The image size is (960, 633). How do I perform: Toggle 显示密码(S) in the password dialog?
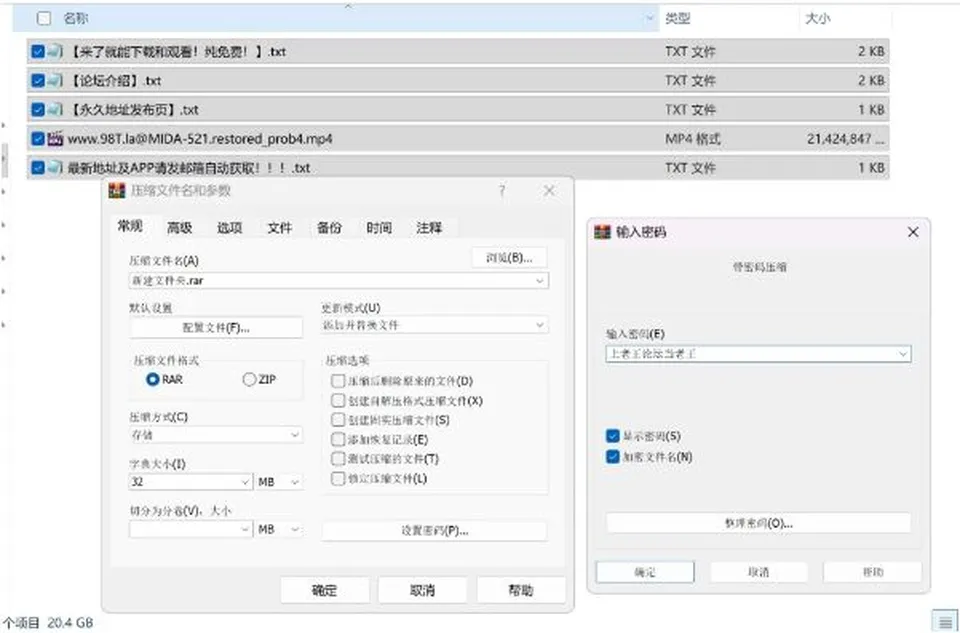pos(612,436)
